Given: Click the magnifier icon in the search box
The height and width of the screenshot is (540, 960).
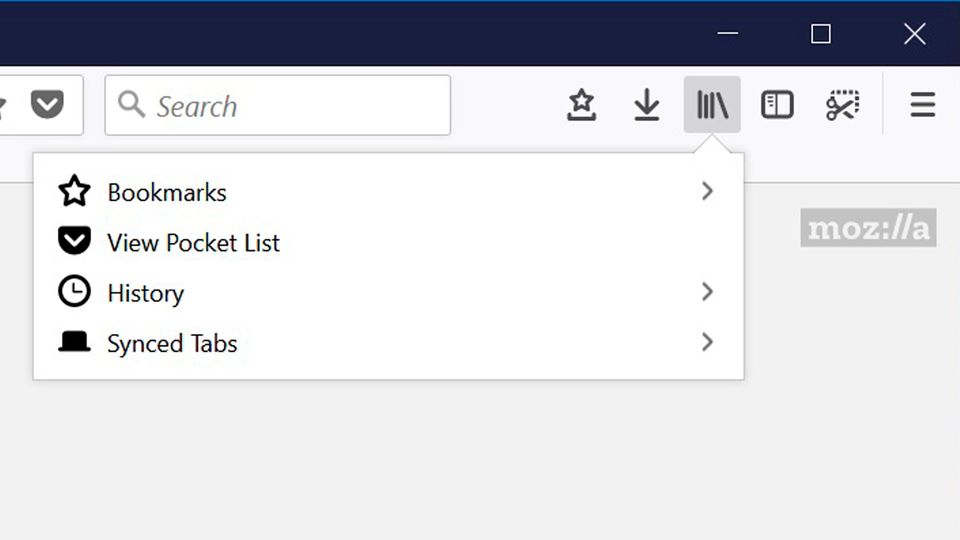Looking at the screenshot, I should tap(131, 104).
